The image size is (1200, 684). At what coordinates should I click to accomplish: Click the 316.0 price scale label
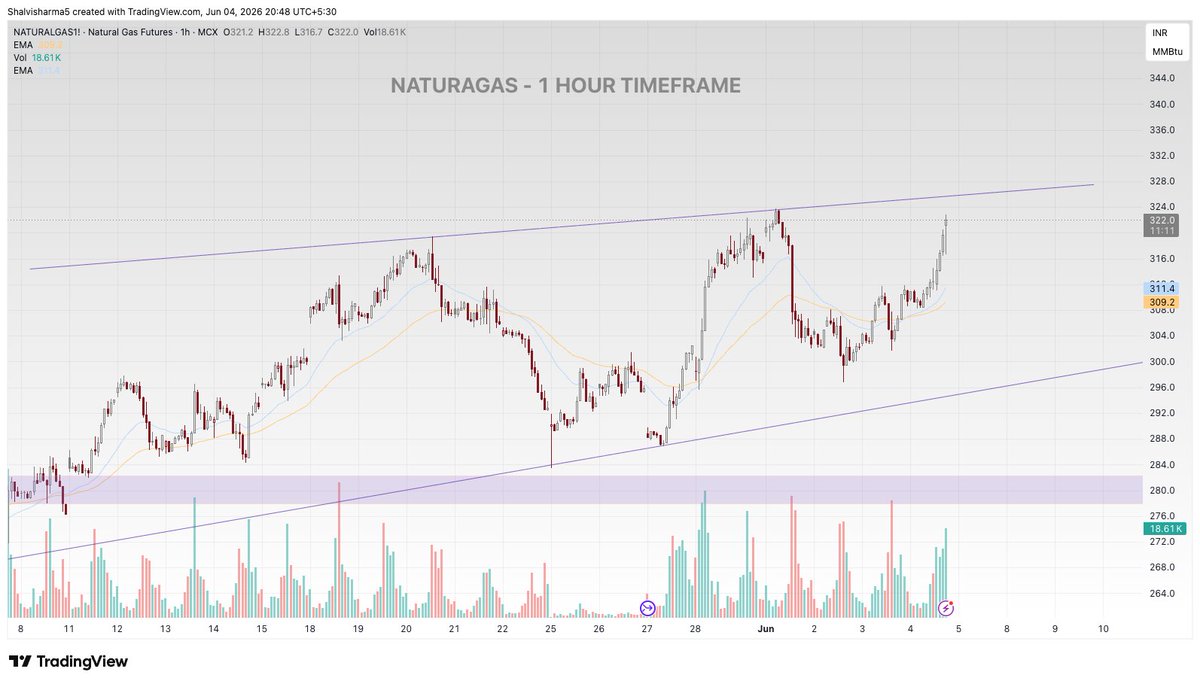[1162, 258]
